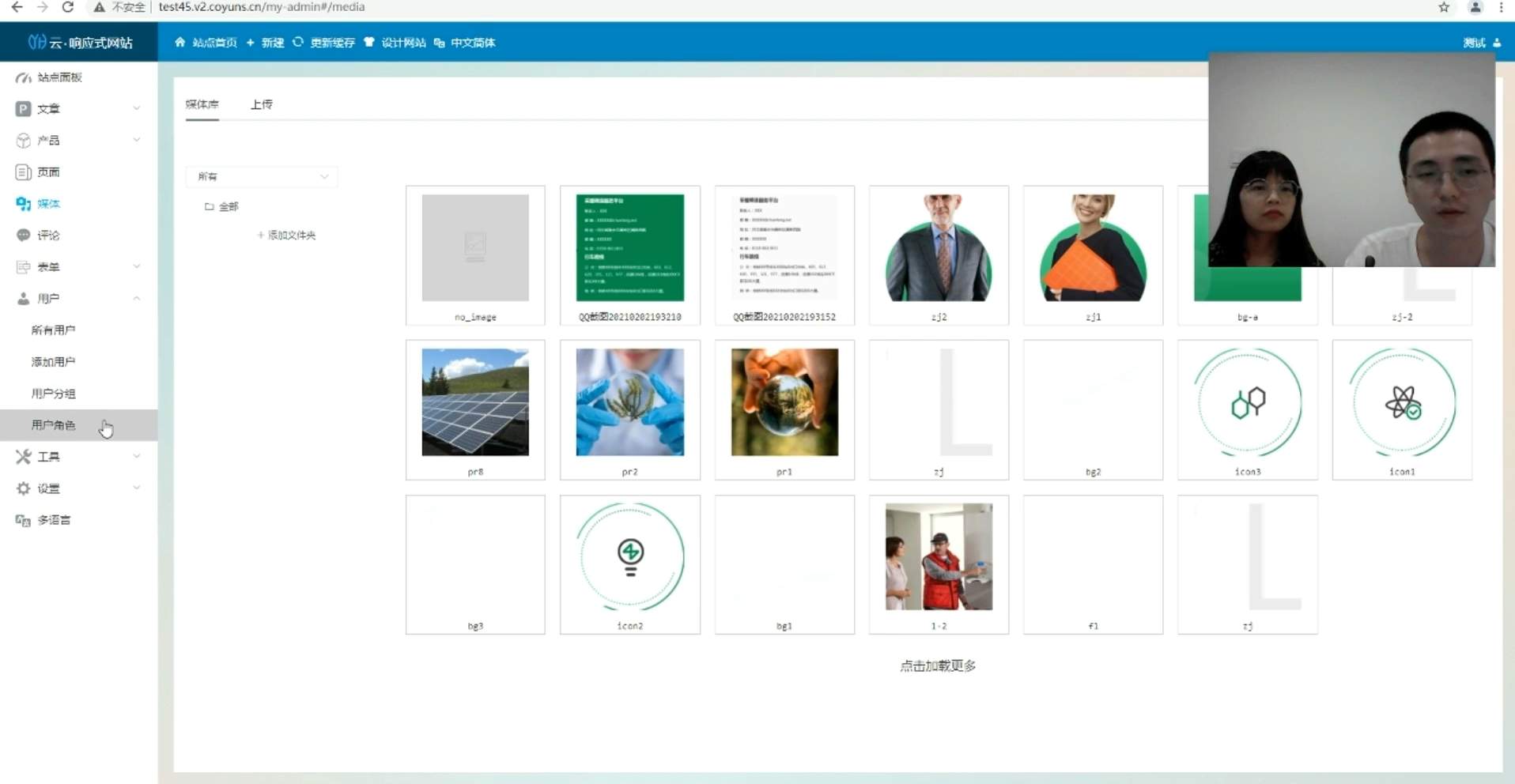Image resolution: width=1515 pixels, height=784 pixels.
Task: Click the browser forward arrow
Action: pos(43,7)
